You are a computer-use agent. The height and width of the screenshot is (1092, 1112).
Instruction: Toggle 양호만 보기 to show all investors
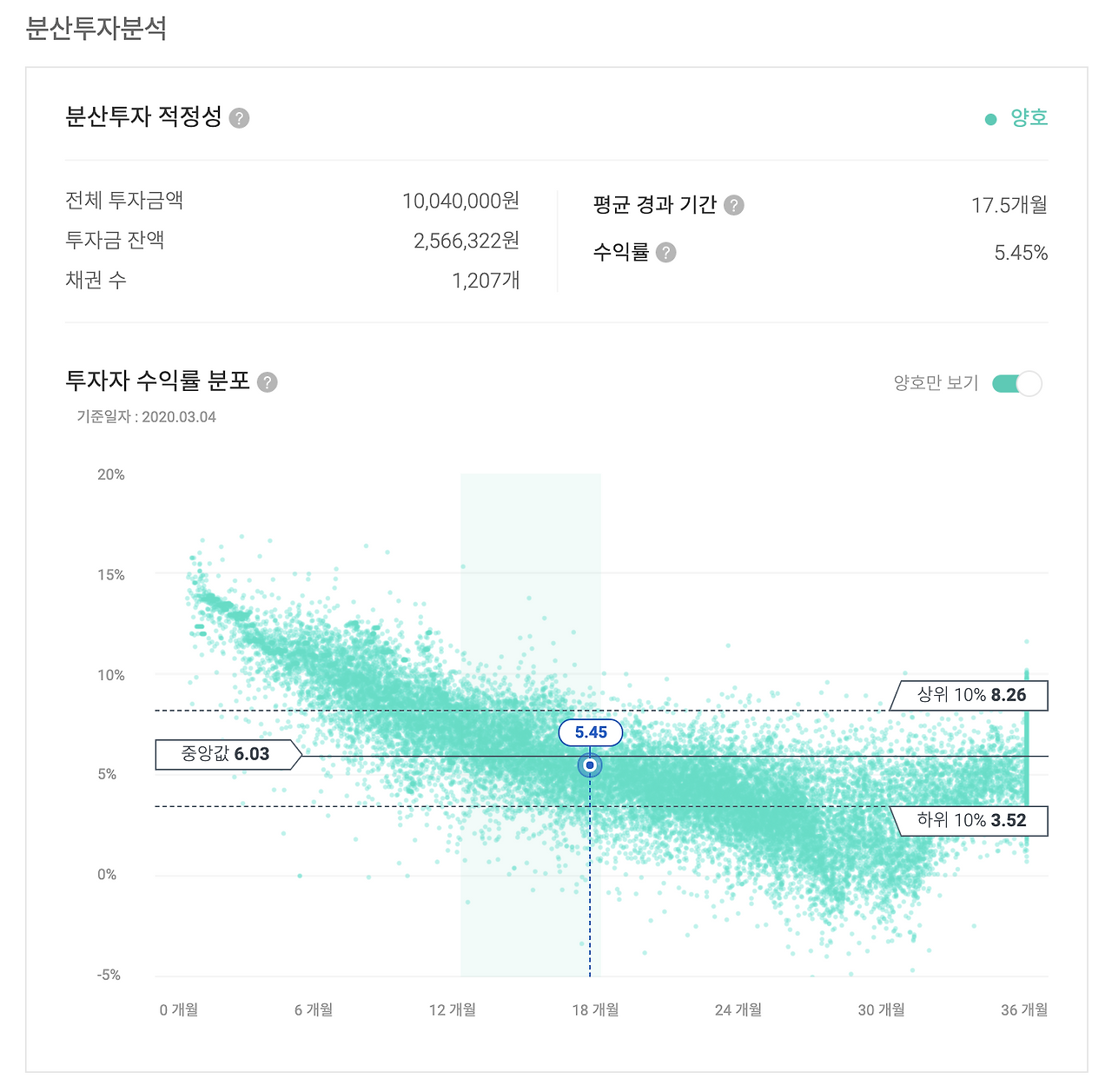coord(1017,382)
